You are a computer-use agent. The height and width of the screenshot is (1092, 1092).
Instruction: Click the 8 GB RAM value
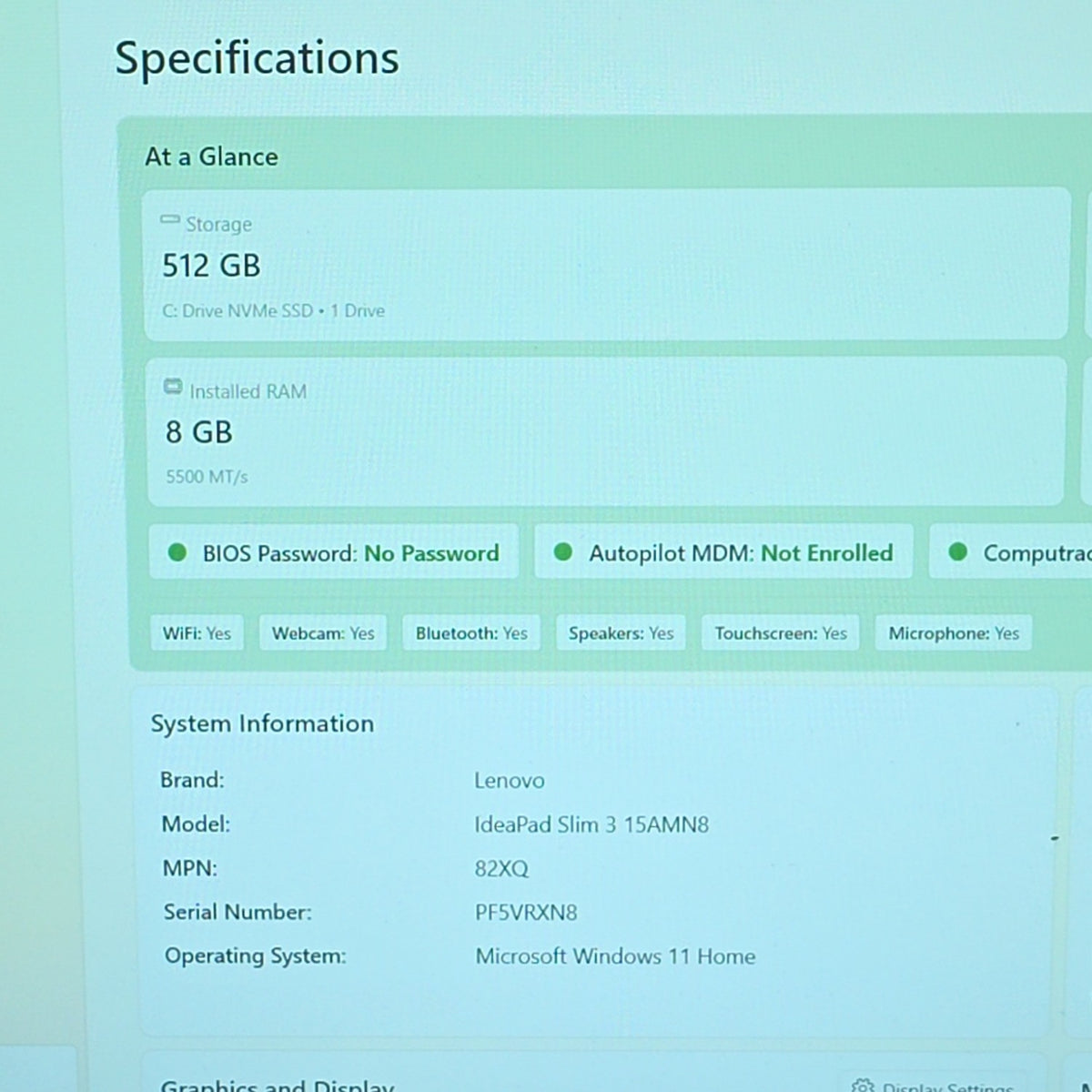(199, 432)
